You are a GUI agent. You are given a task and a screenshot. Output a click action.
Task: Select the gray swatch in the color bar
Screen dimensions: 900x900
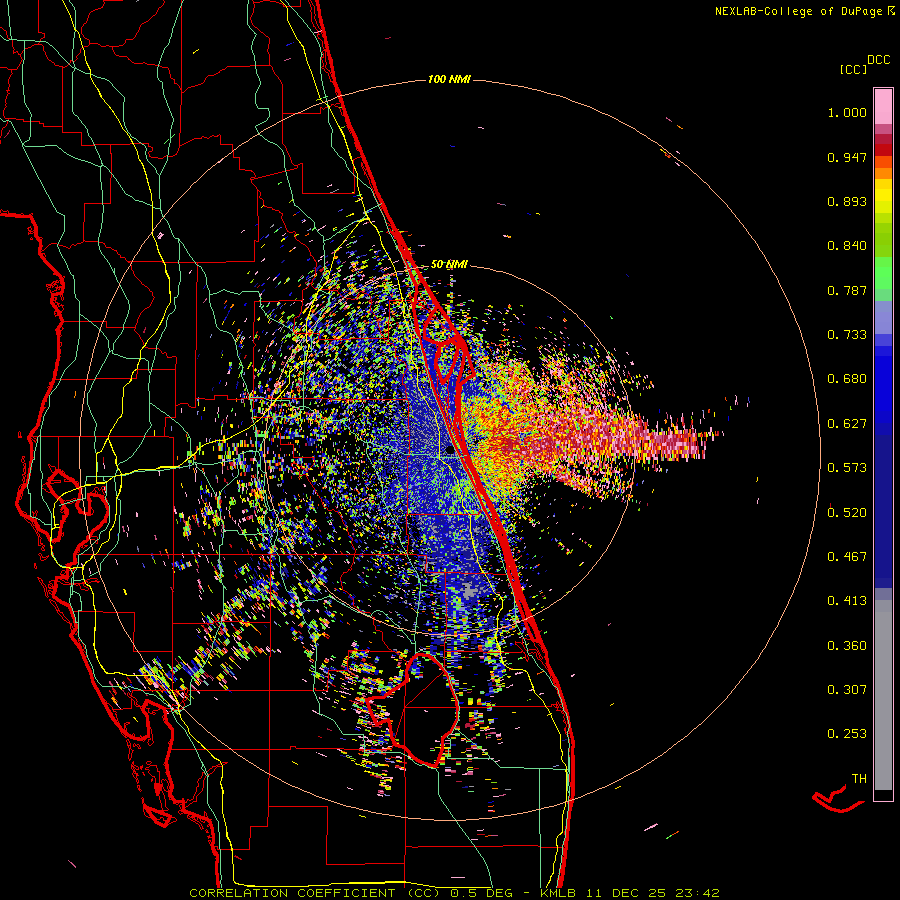pos(883,695)
